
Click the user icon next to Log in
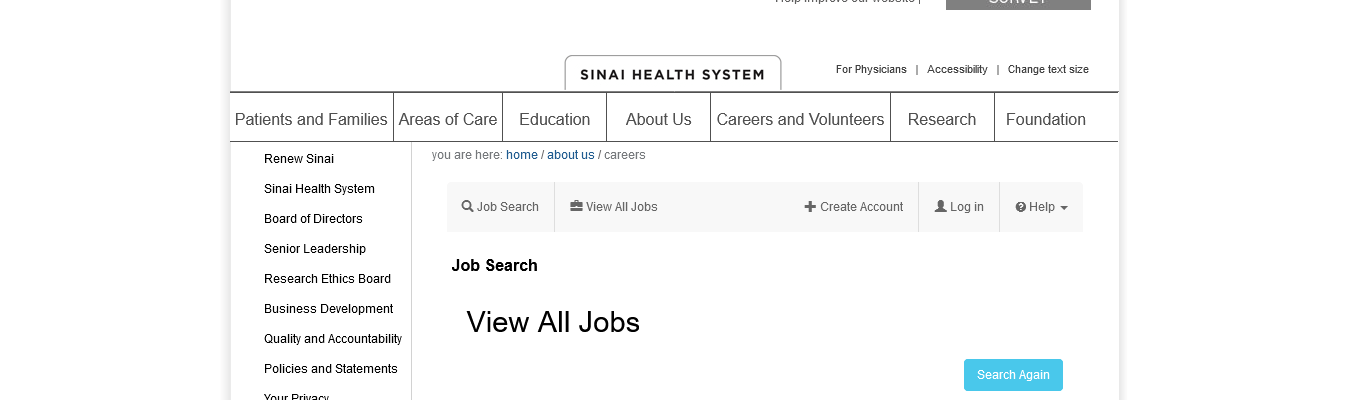pyautogui.click(x=940, y=207)
